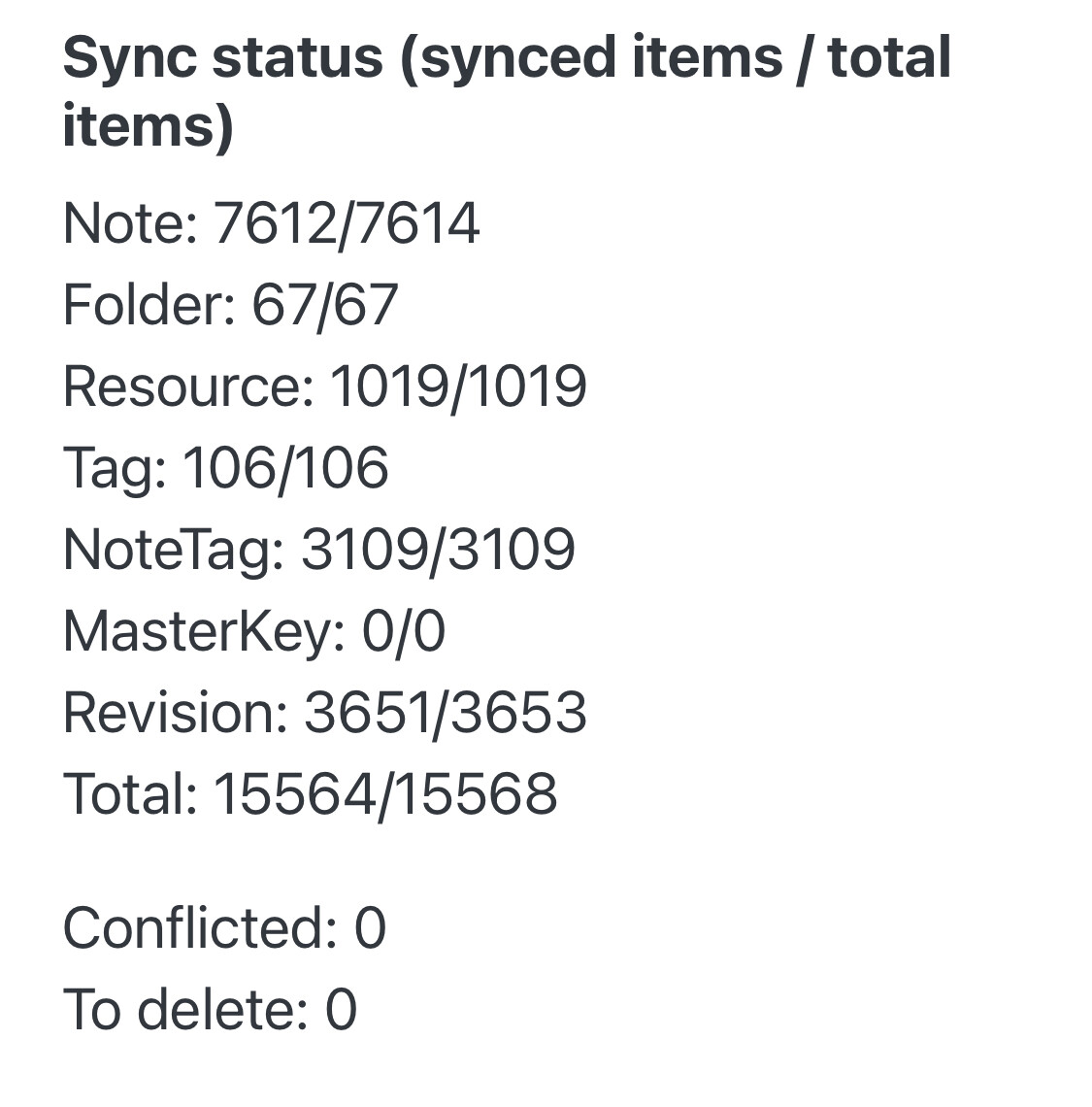1092x1107 pixels.
Task: Click the Sync status heading
Action: pos(506,92)
